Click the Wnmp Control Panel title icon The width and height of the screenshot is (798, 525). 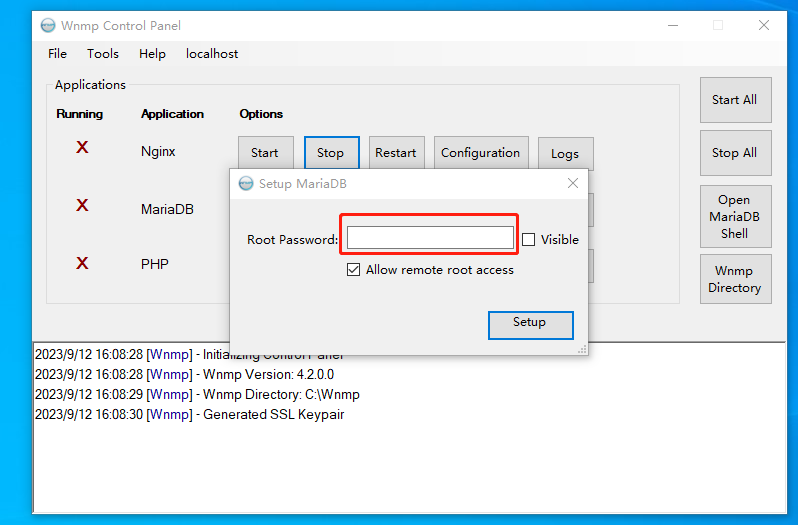(48, 25)
